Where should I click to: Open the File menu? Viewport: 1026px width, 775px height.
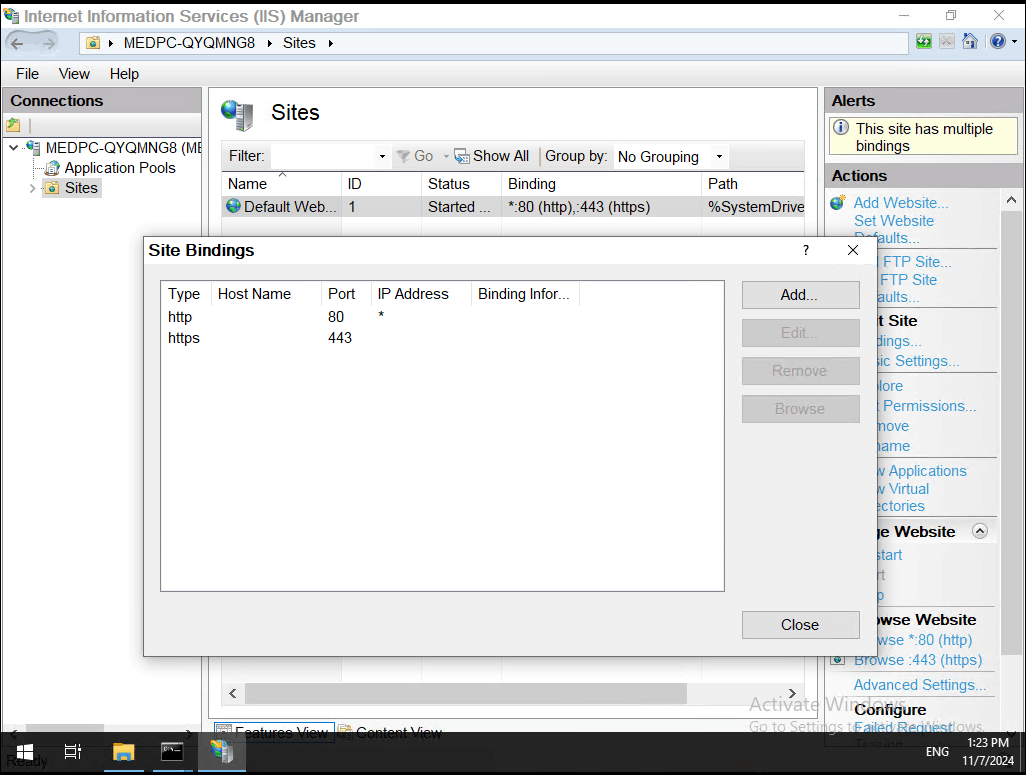[x=26, y=73]
